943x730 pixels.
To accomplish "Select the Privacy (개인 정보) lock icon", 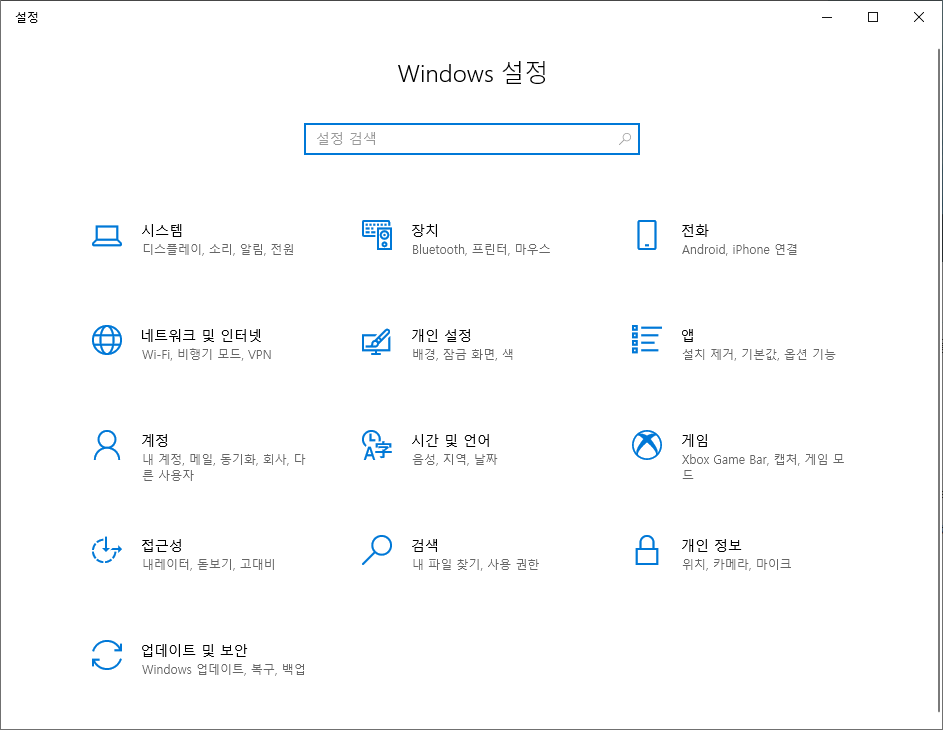I will click(647, 550).
